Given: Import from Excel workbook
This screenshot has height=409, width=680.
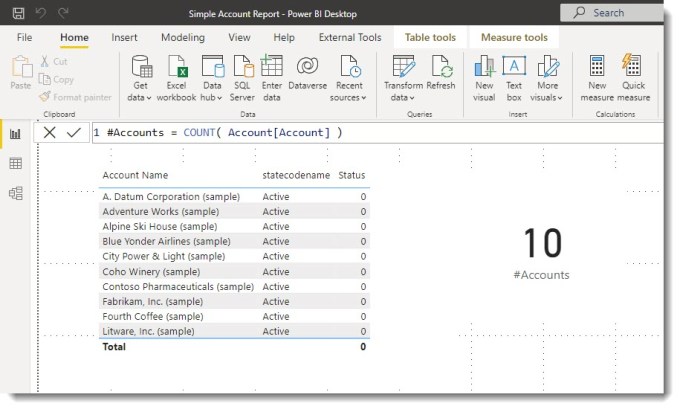Looking at the screenshot, I should click(177, 79).
